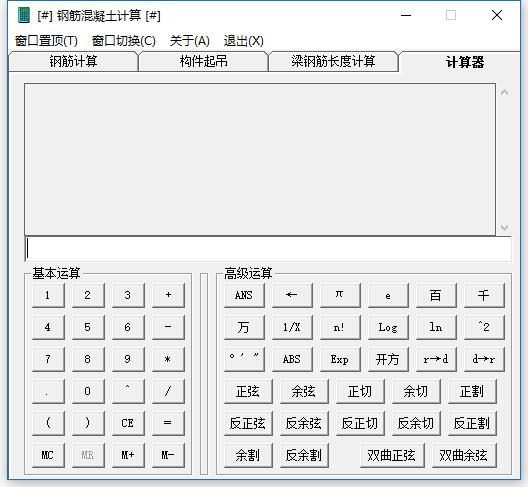Click the power caret key
This screenshot has width=528, height=487.
128,391
